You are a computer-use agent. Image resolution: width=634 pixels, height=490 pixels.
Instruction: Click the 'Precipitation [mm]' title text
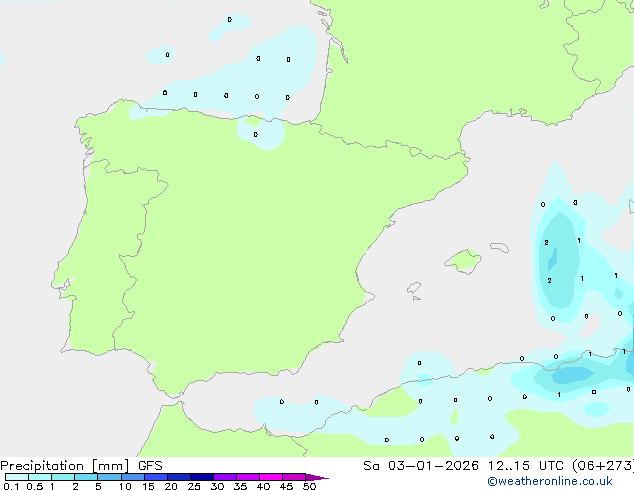65,466
